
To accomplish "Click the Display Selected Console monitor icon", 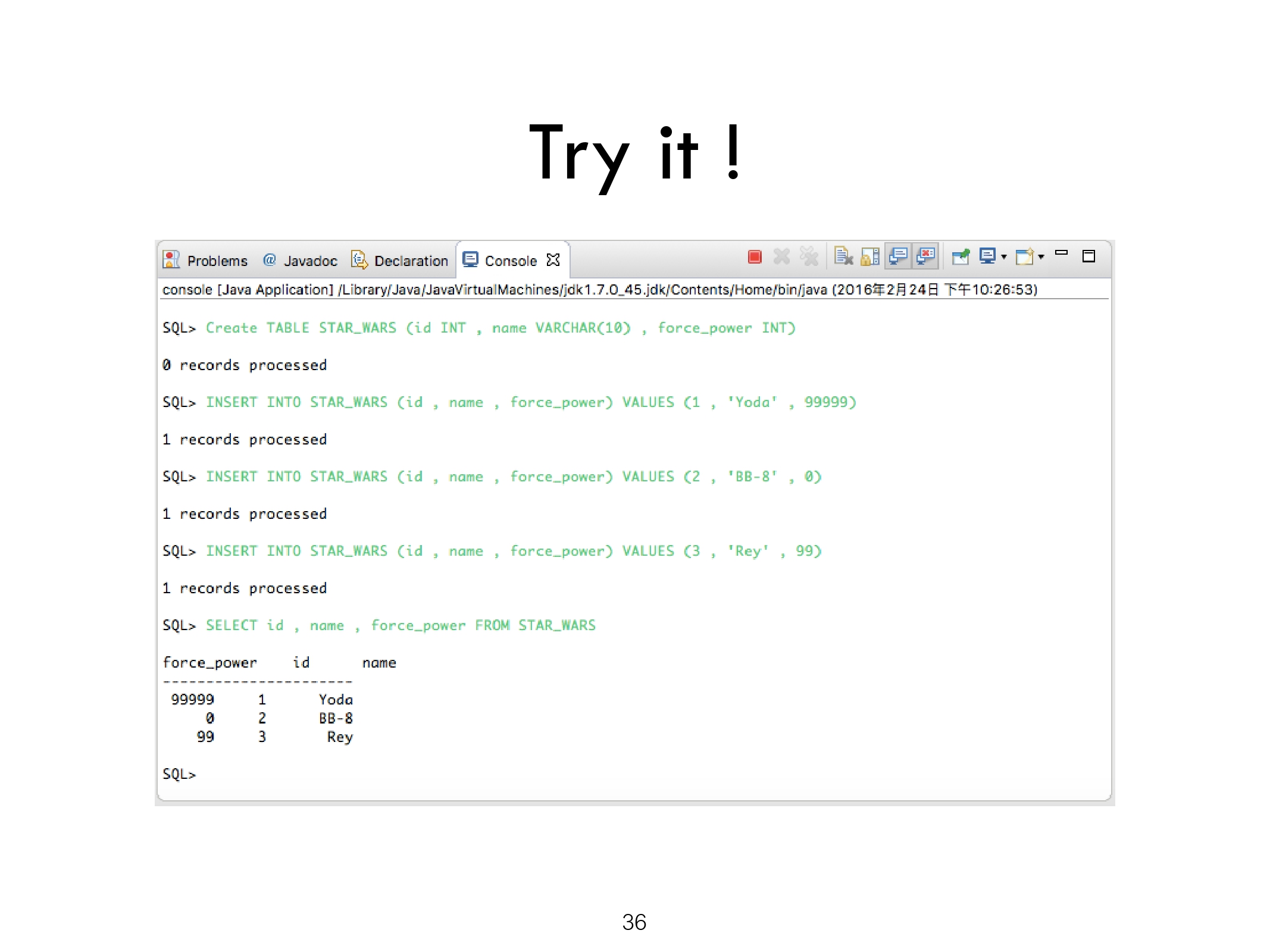I will tap(987, 256).
